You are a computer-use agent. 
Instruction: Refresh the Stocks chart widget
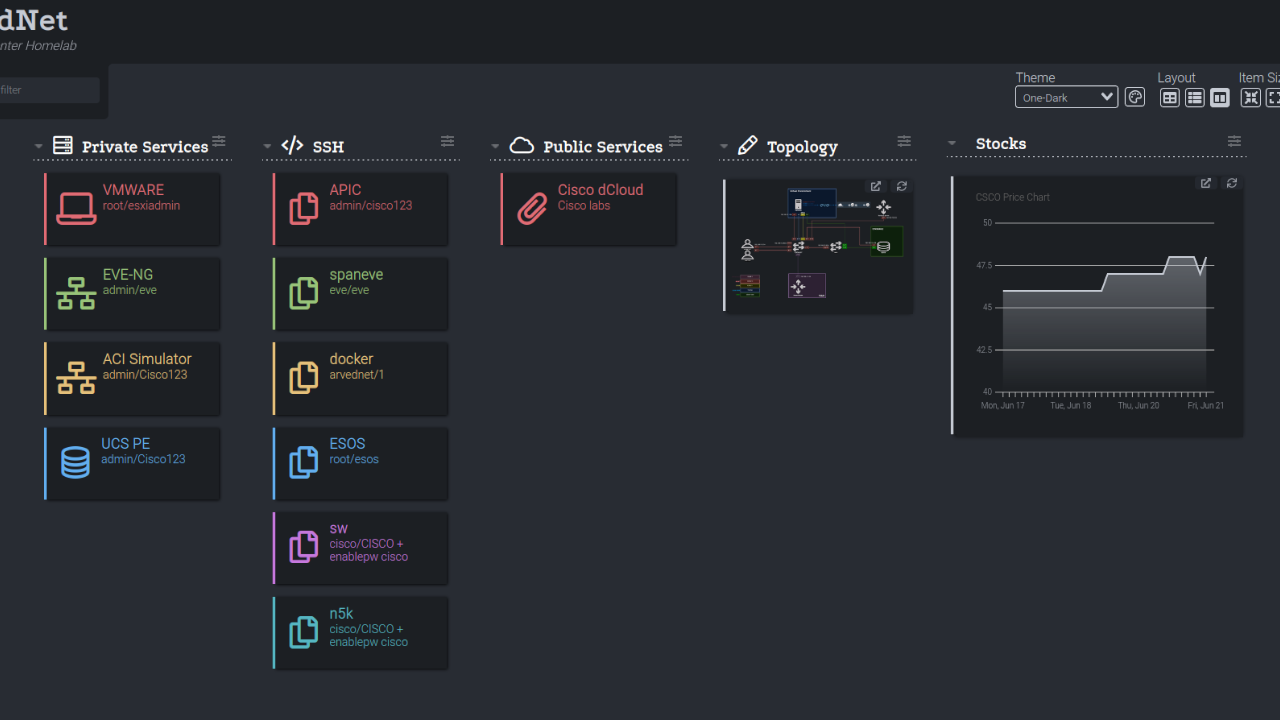[1232, 183]
